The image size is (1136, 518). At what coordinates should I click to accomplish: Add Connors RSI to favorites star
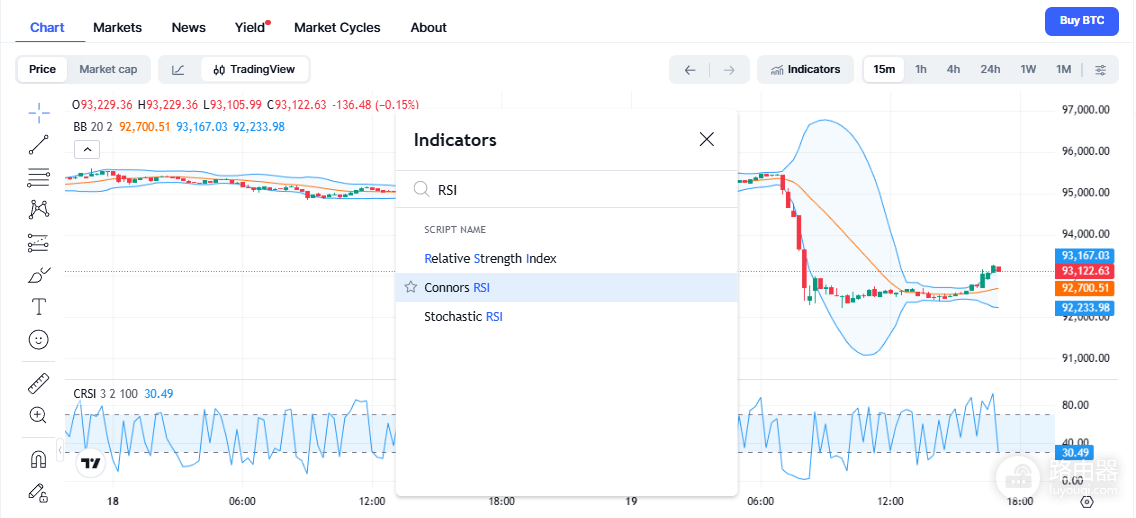(x=411, y=288)
